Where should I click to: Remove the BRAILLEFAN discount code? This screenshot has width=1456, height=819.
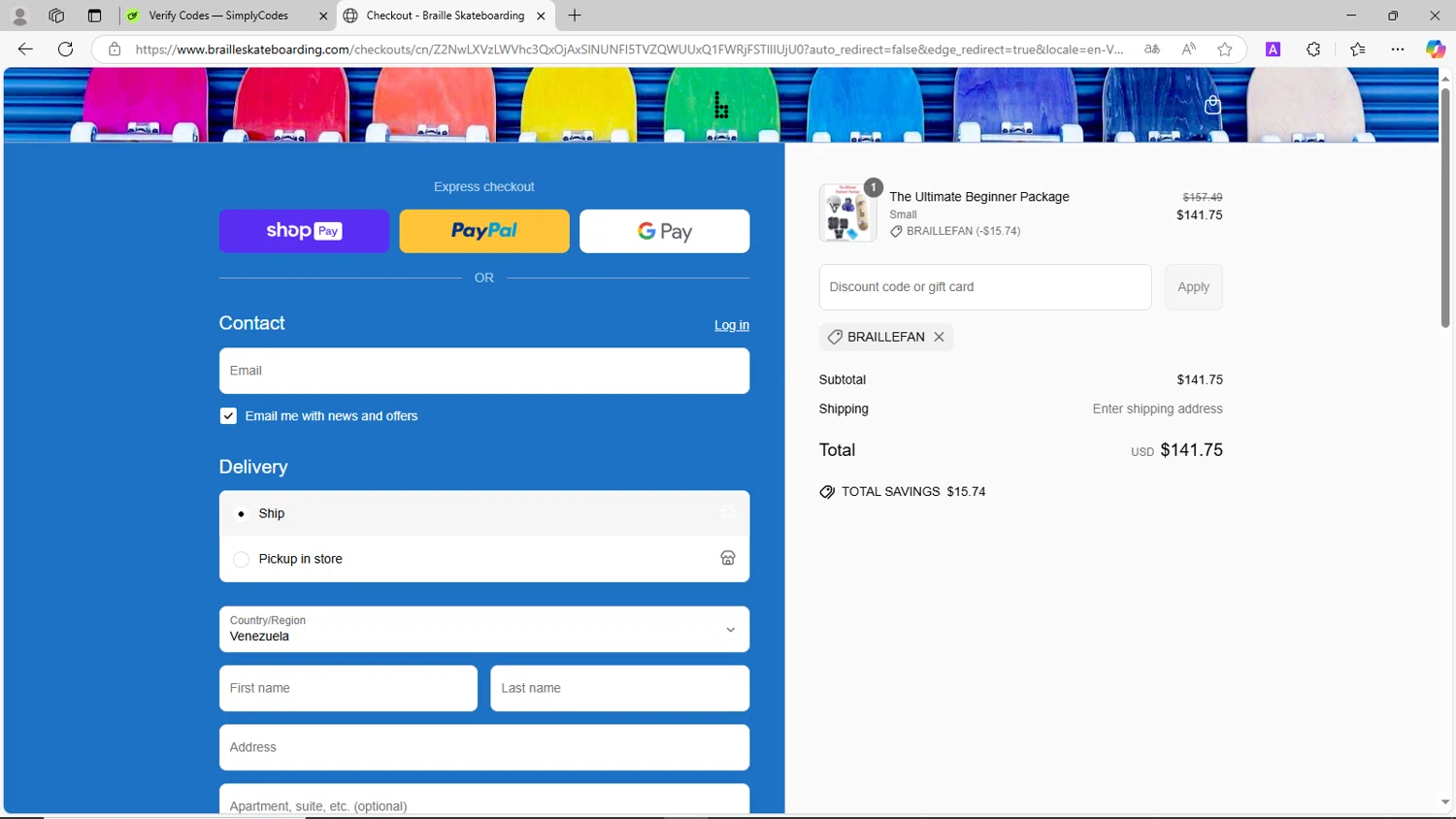(939, 337)
